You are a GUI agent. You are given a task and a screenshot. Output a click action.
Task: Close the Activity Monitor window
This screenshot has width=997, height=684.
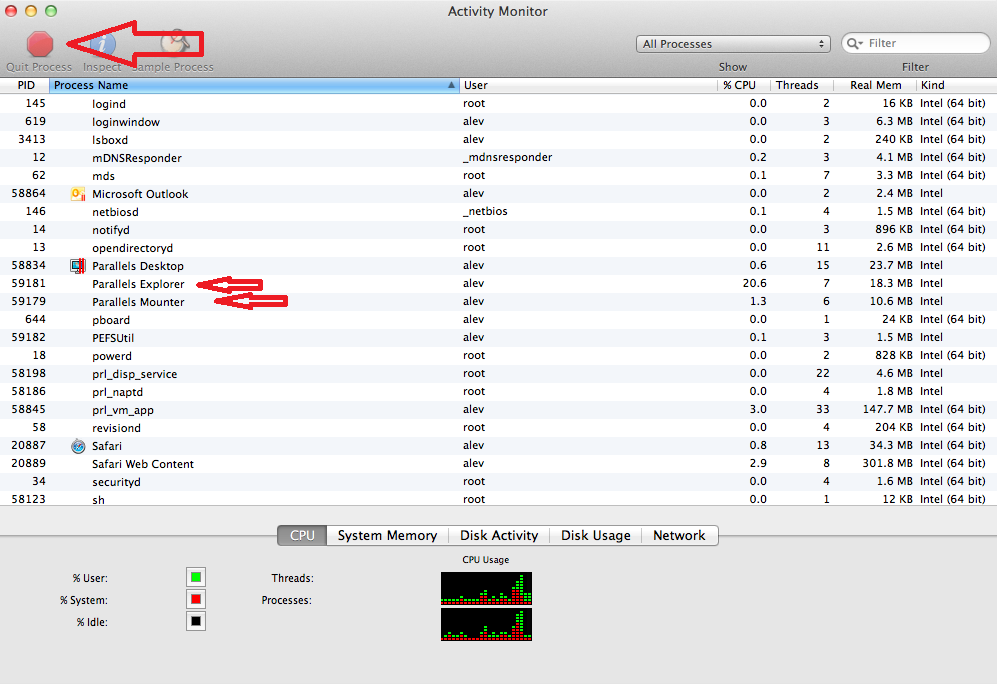click(11, 11)
